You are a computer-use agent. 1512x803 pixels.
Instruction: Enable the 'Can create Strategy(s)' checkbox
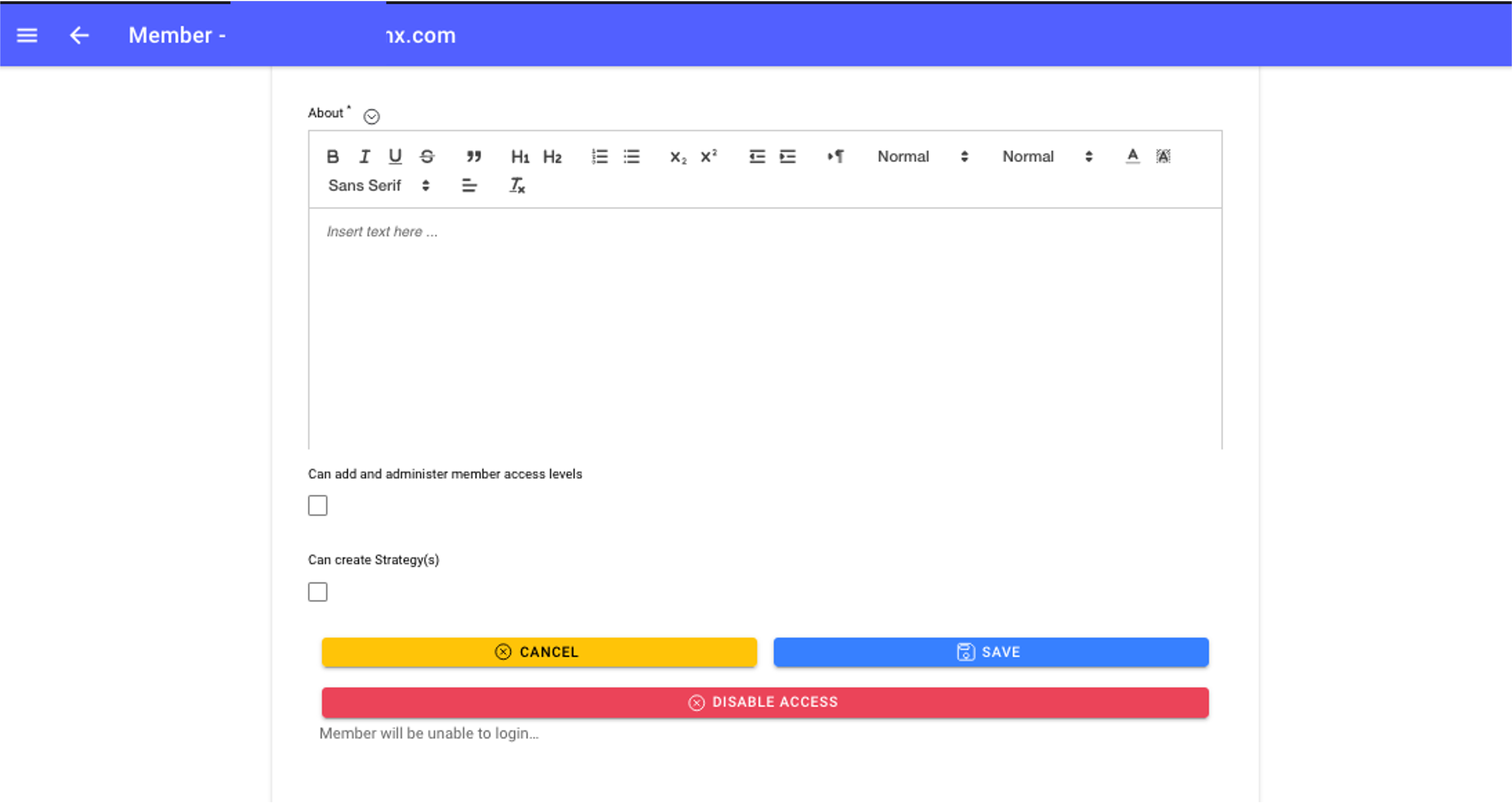click(x=318, y=591)
